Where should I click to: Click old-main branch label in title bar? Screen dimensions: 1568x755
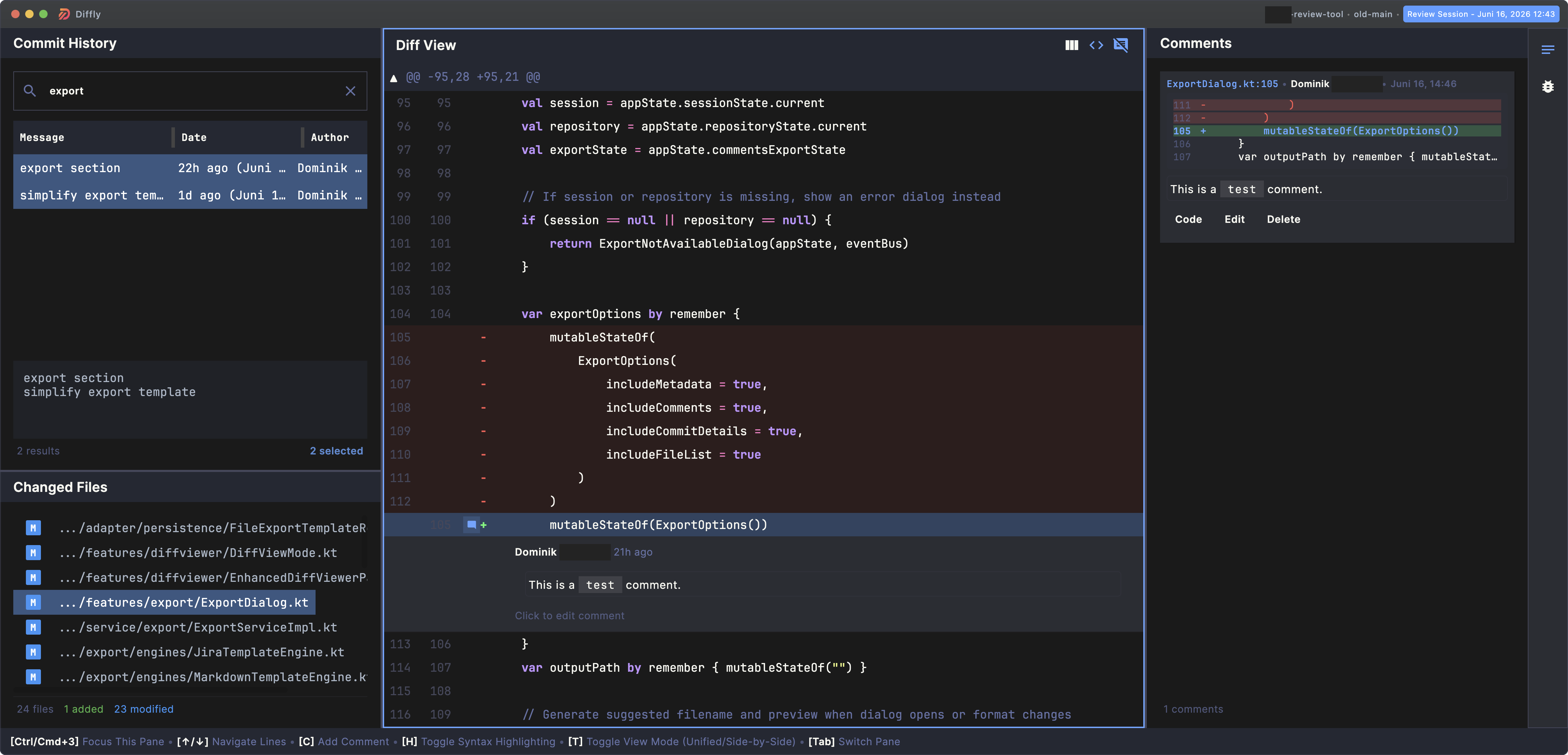pyautogui.click(x=1372, y=14)
